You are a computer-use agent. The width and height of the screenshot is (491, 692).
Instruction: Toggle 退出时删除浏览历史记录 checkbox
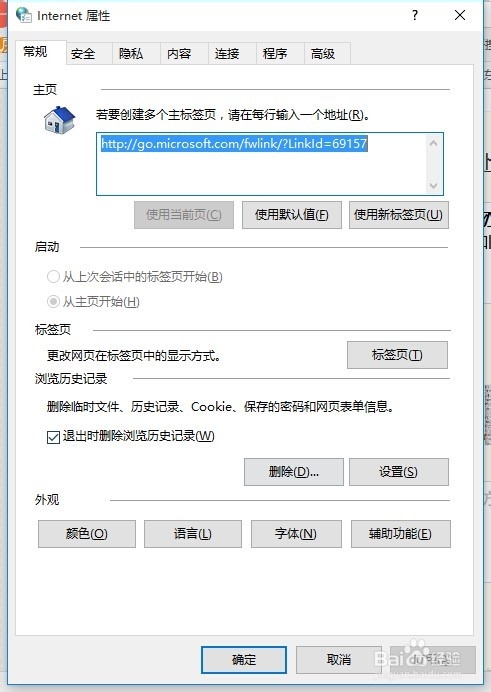(x=53, y=437)
